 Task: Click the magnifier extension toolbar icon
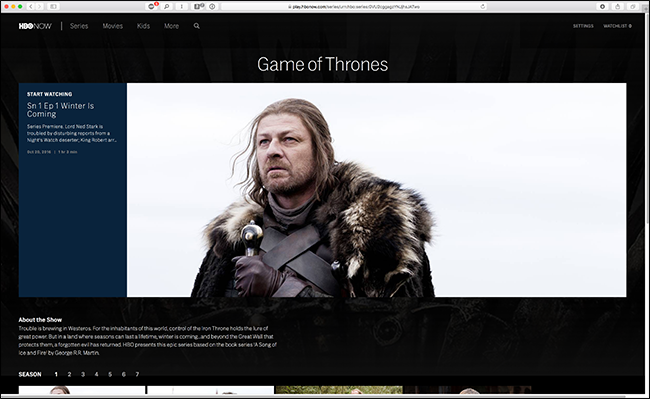[167, 7]
